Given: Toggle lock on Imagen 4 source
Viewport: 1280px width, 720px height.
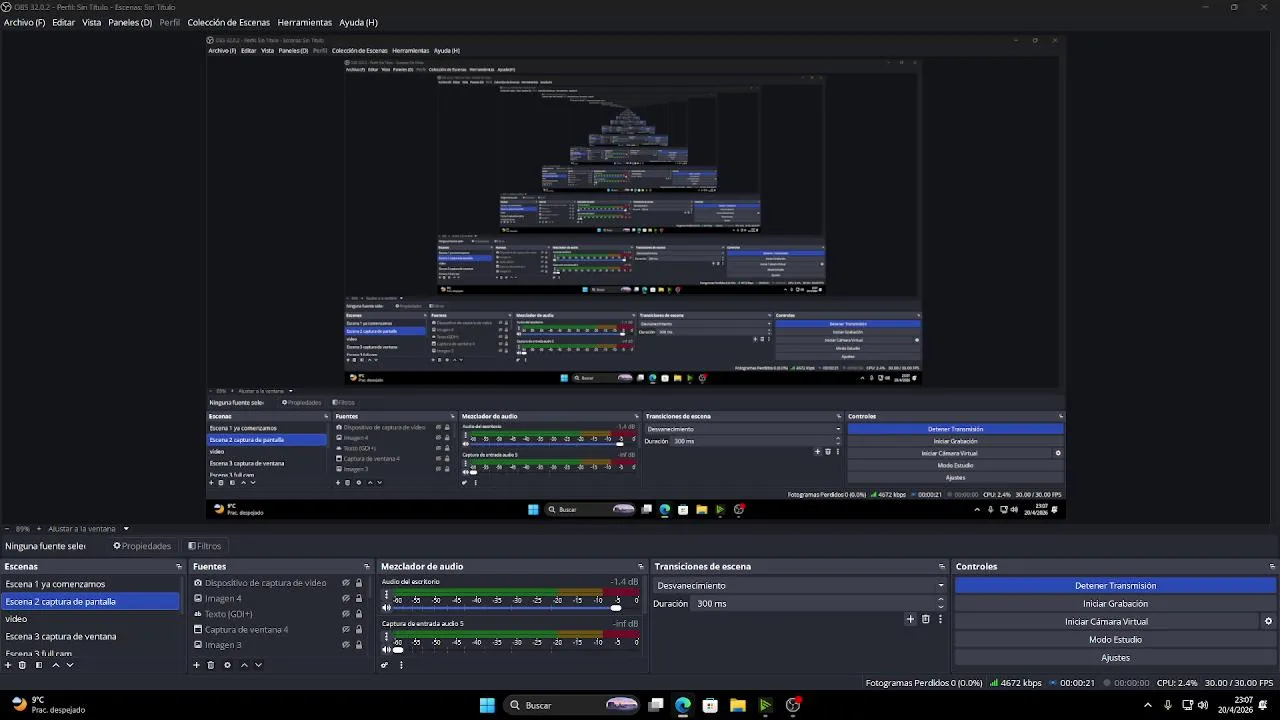Looking at the screenshot, I should coord(359,599).
